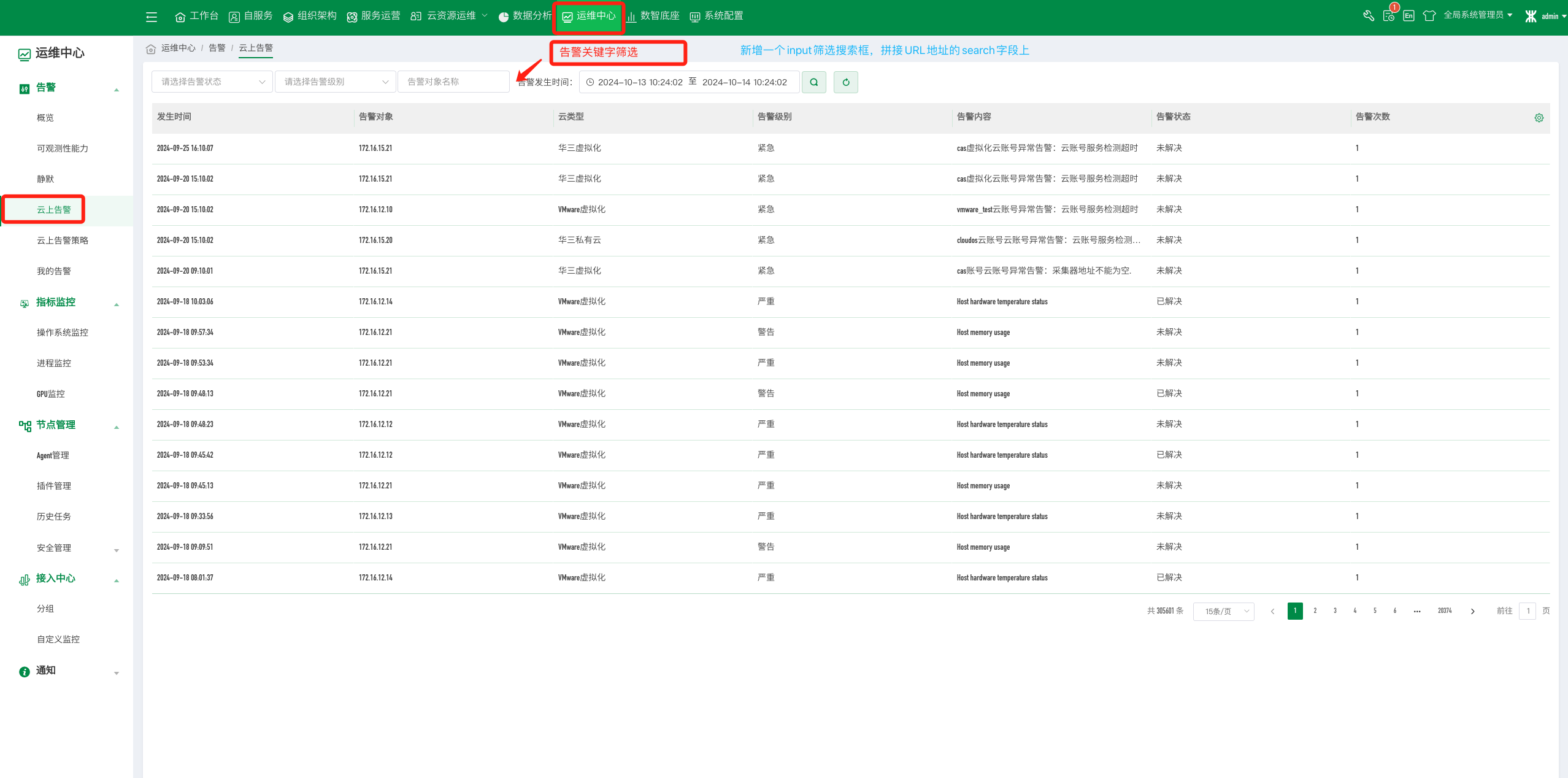Image resolution: width=1568 pixels, height=778 pixels.
Task: Open the 数智底座 top menu
Action: (653, 16)
